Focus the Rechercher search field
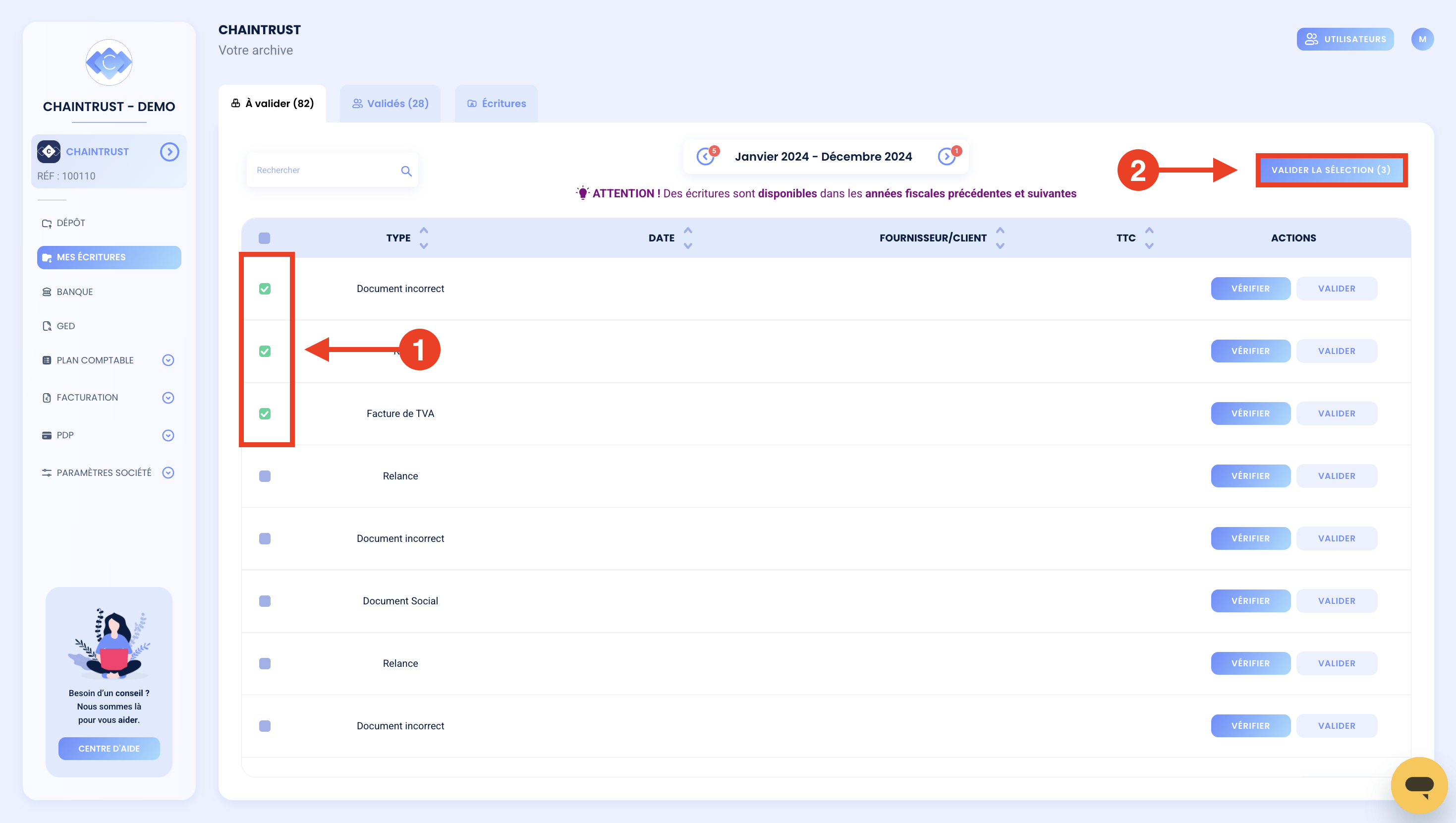Screen dimensions: 1456x823 pos(333,170)
